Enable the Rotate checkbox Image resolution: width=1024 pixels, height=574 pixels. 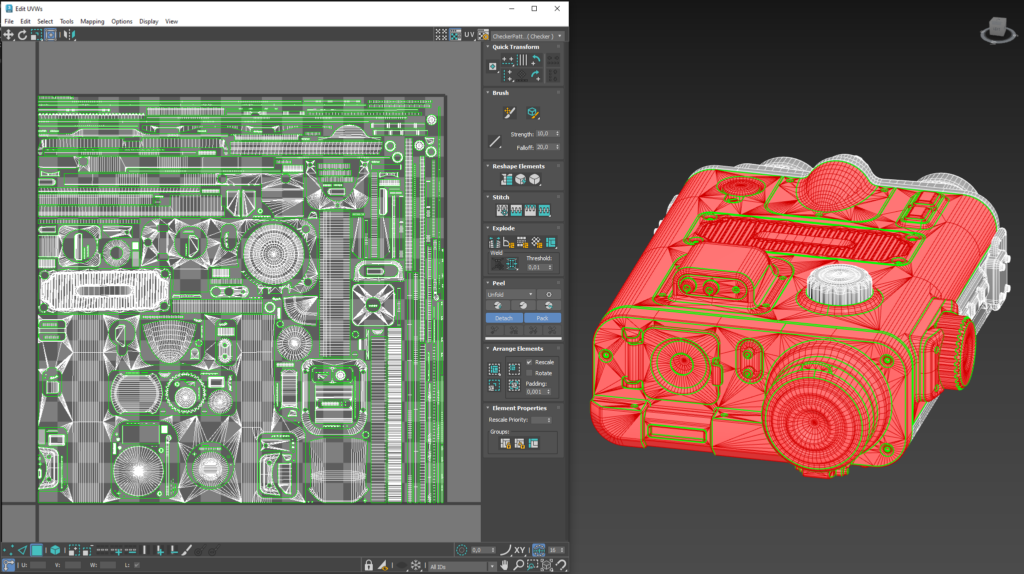tap(529, 373)
